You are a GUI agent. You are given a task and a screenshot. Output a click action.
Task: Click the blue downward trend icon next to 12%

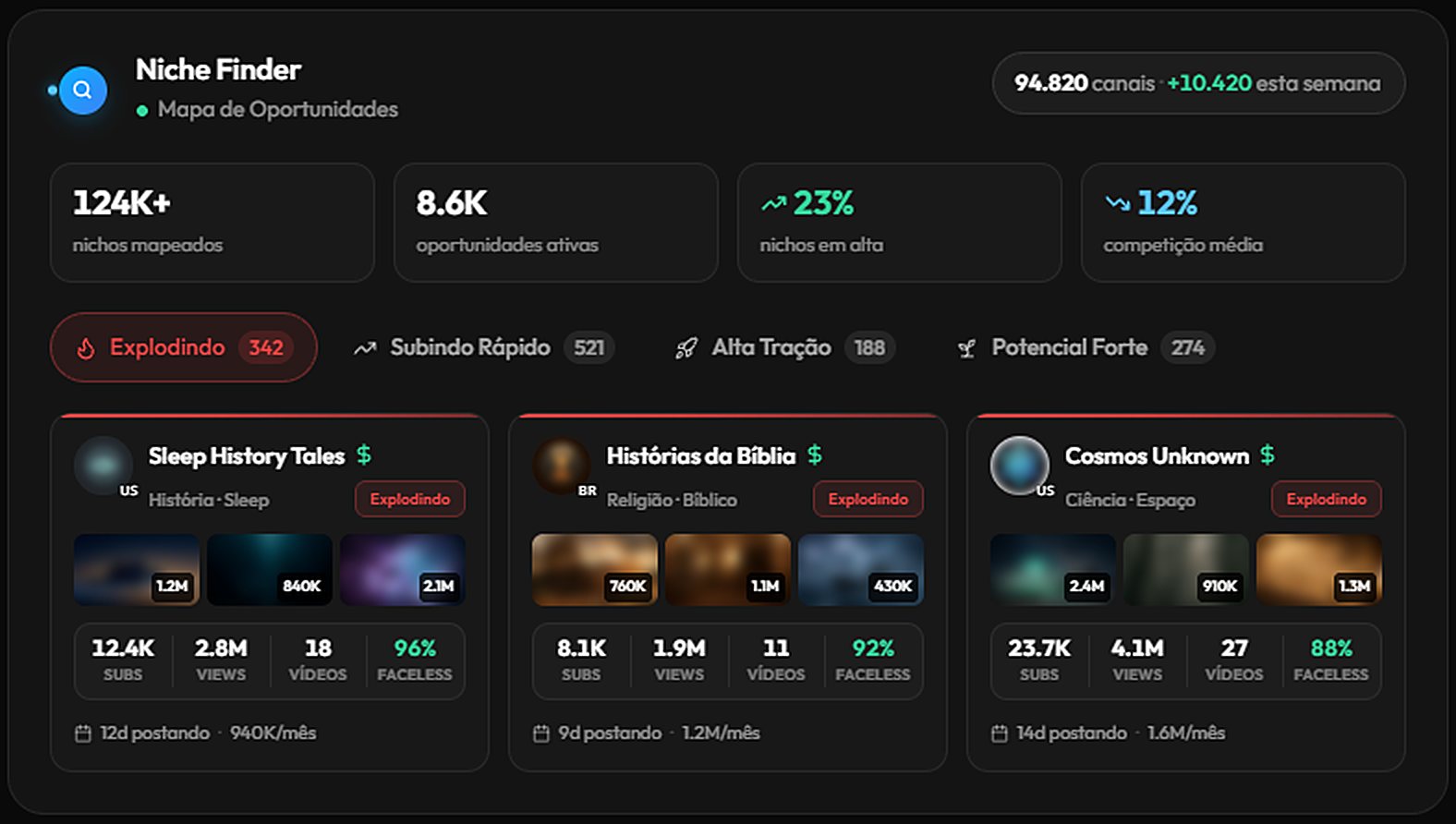(1117, 203)
